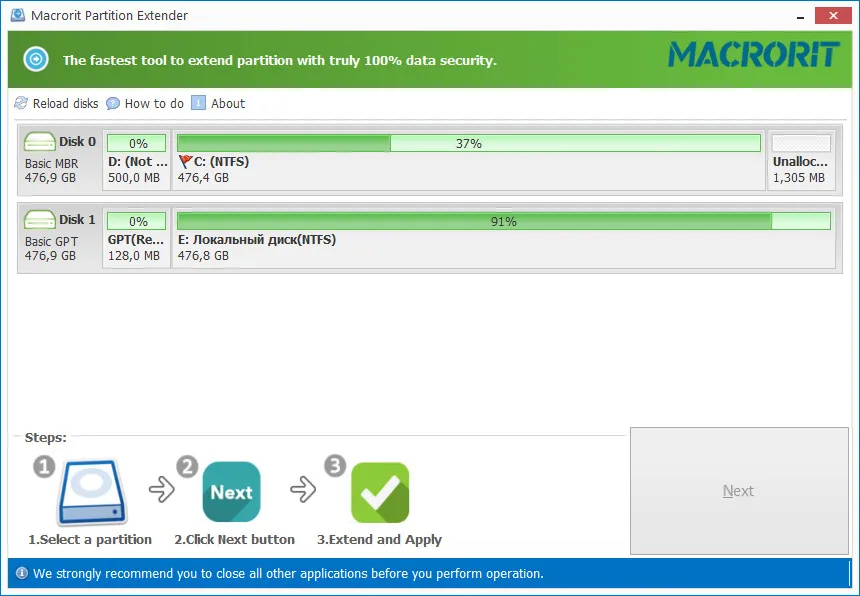Click the Macrorit app icon in title bar

pos(18,15)
